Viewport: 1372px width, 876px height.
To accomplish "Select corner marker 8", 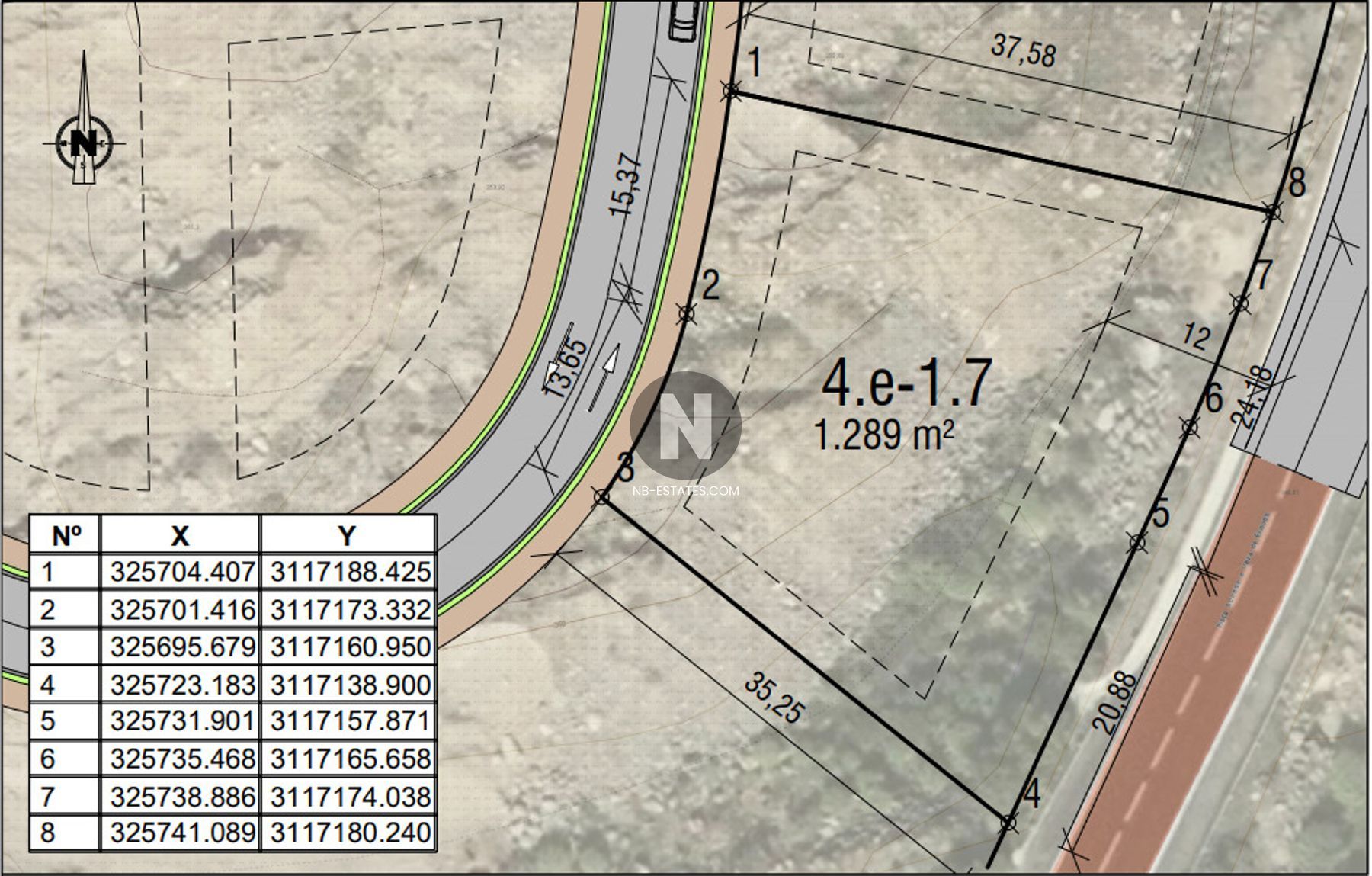I will tap(1272, 211).
